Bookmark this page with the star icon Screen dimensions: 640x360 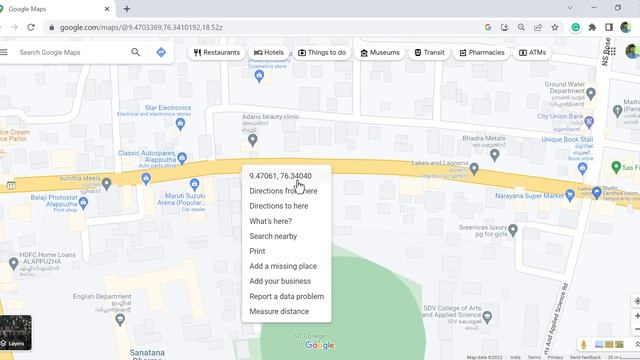(555, 27)
